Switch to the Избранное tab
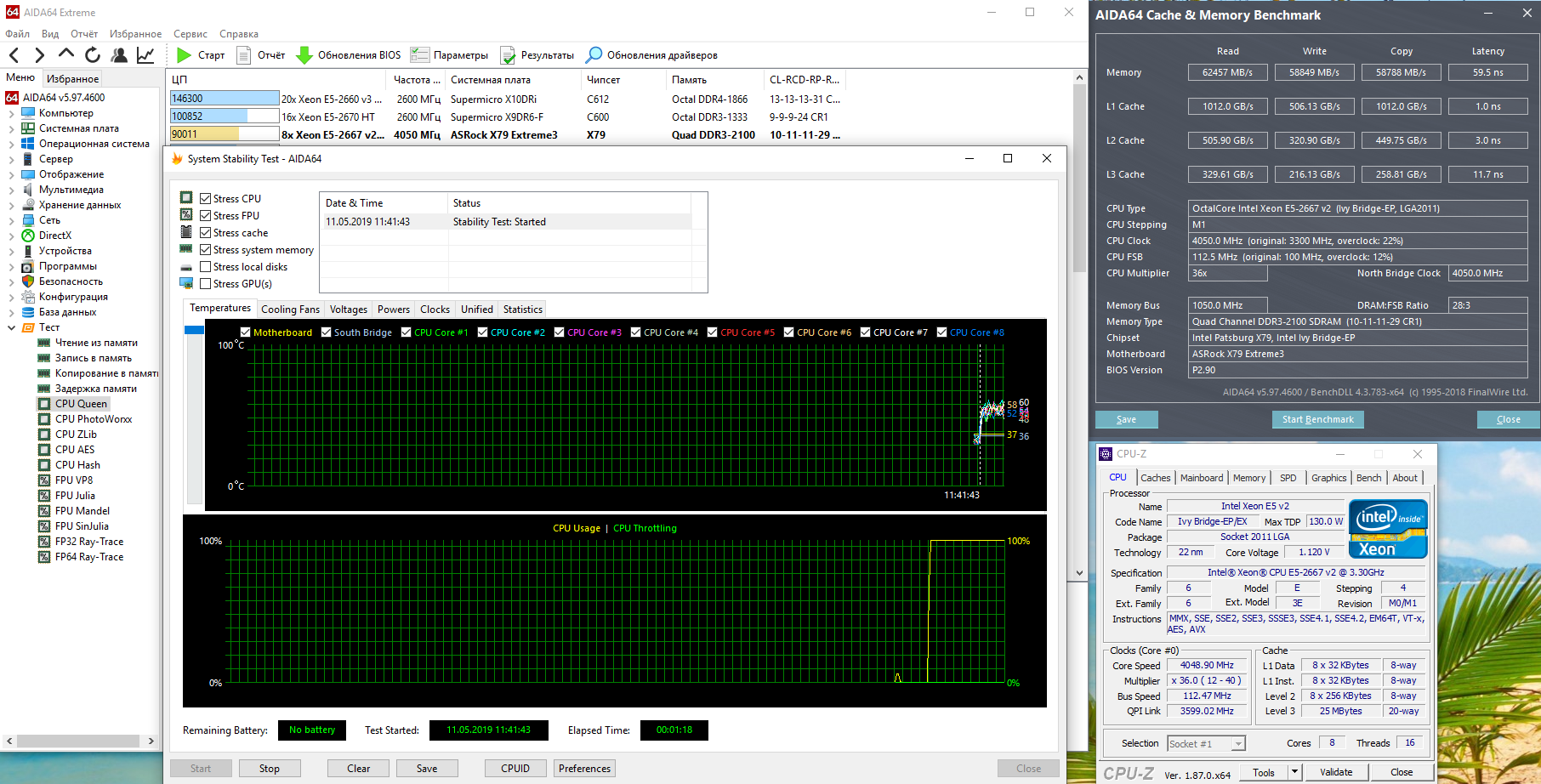 (73, 79)
